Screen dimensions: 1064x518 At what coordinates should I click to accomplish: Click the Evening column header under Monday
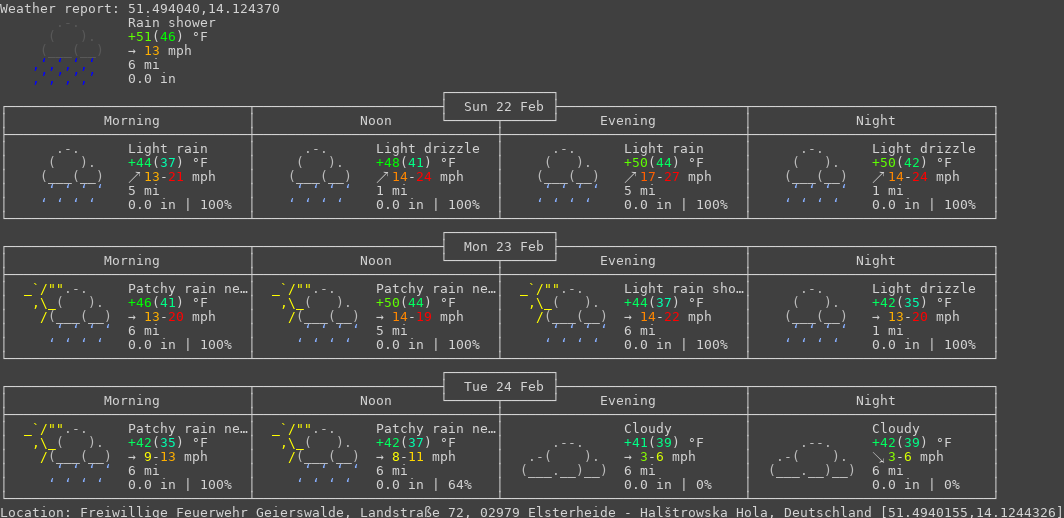[628, 261]
